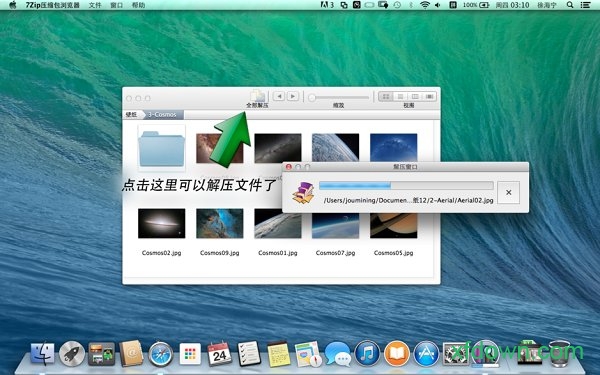Adjust the thumbnail zoom slider
The image size is (600, 375).
tap(339, 98)
